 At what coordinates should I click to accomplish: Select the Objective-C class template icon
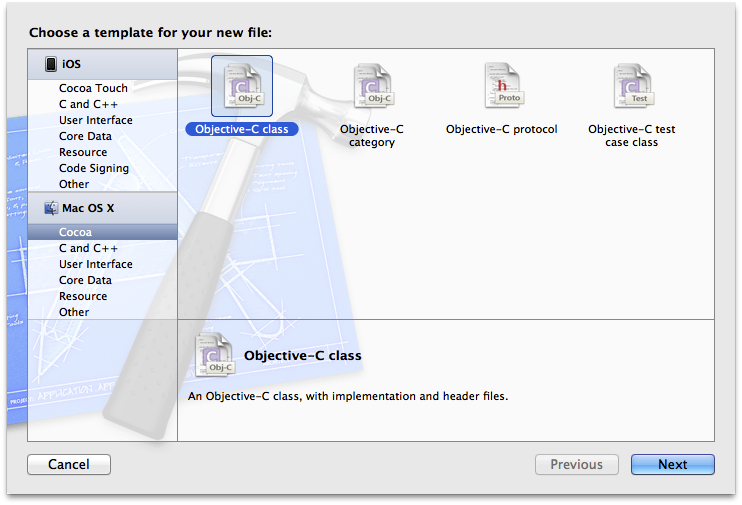coord(242,86)
